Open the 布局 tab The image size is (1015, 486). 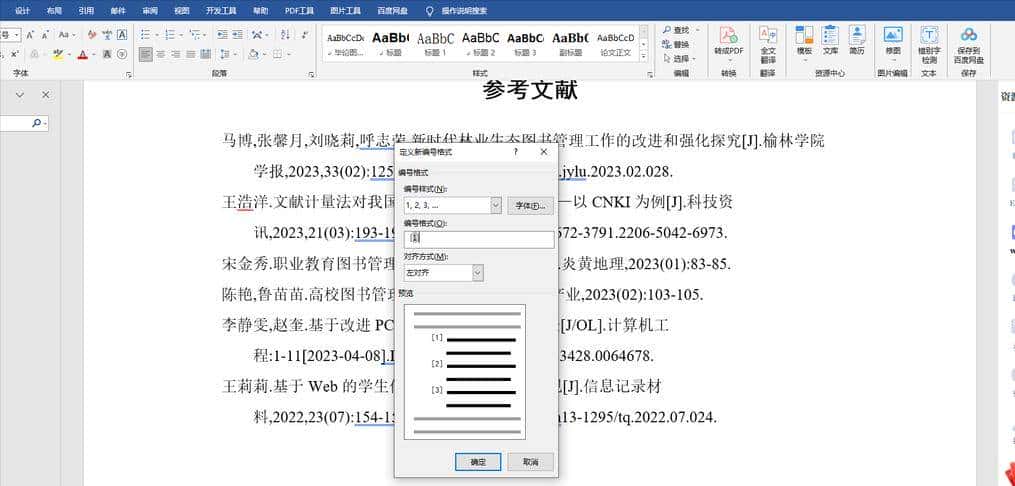coord(54,10)
